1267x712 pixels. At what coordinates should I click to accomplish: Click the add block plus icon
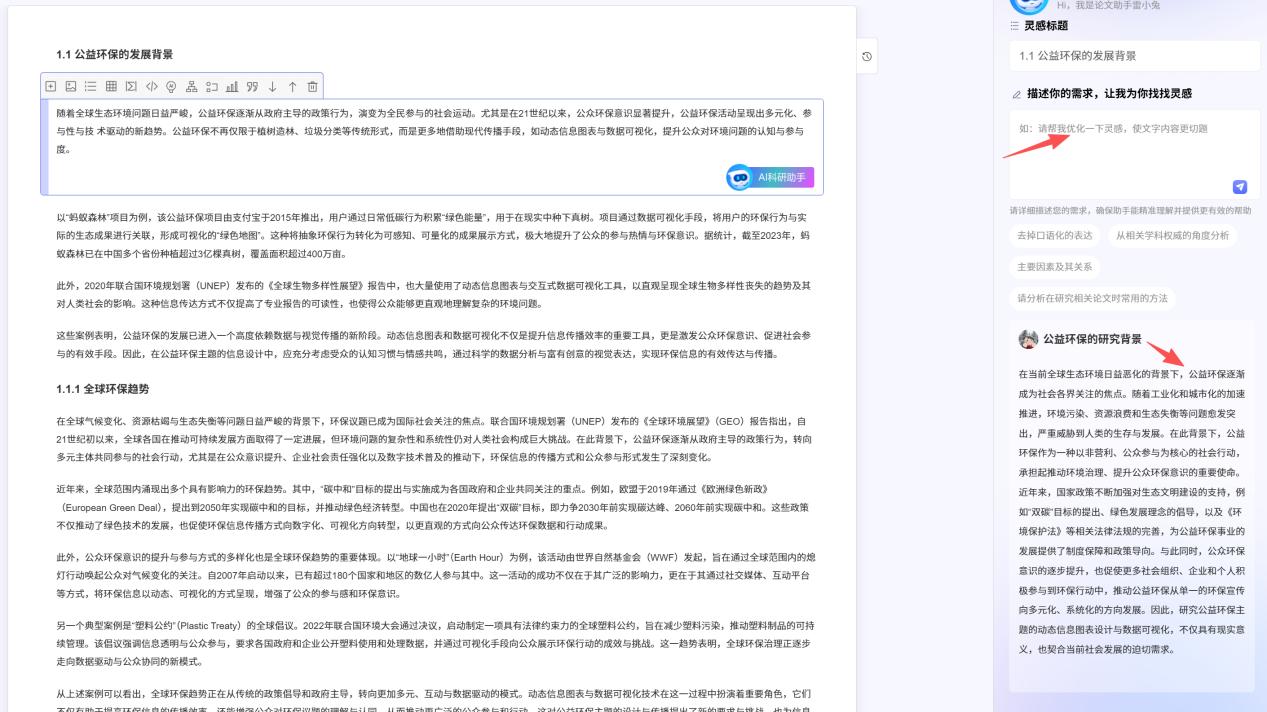(x=51, y=87)
